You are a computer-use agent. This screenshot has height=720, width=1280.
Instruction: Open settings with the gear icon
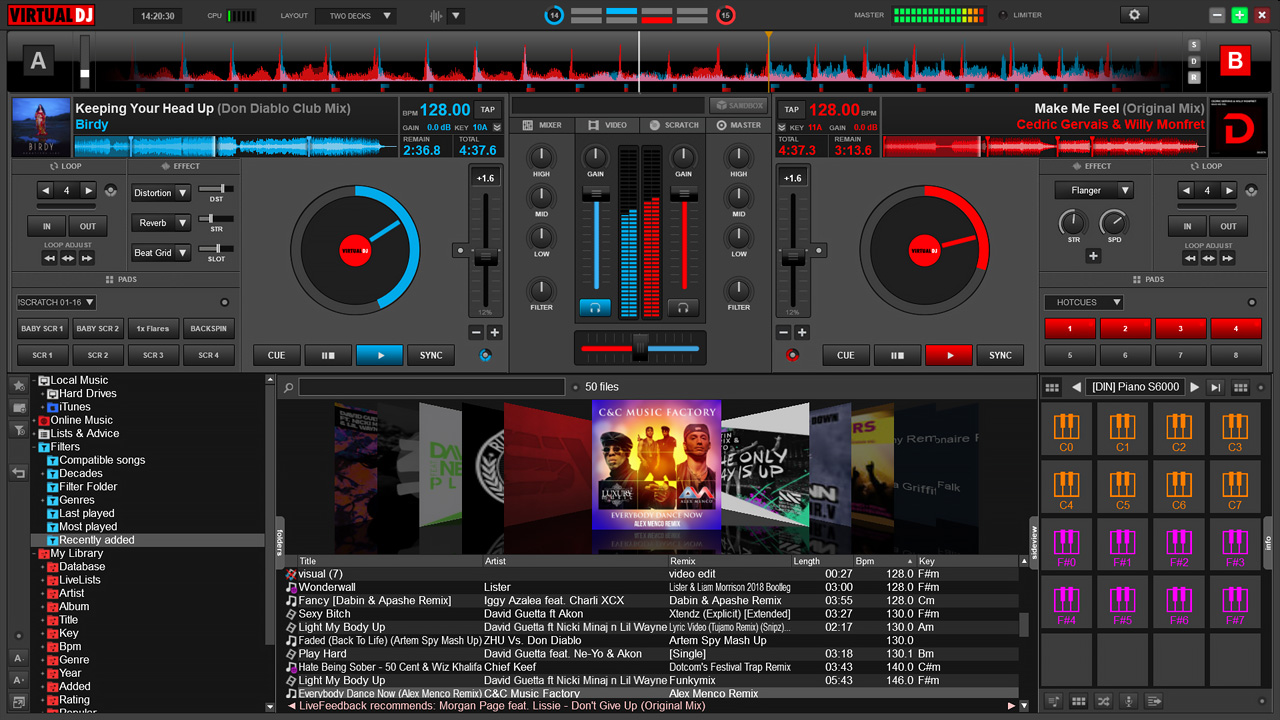(x=1133, y=15)
